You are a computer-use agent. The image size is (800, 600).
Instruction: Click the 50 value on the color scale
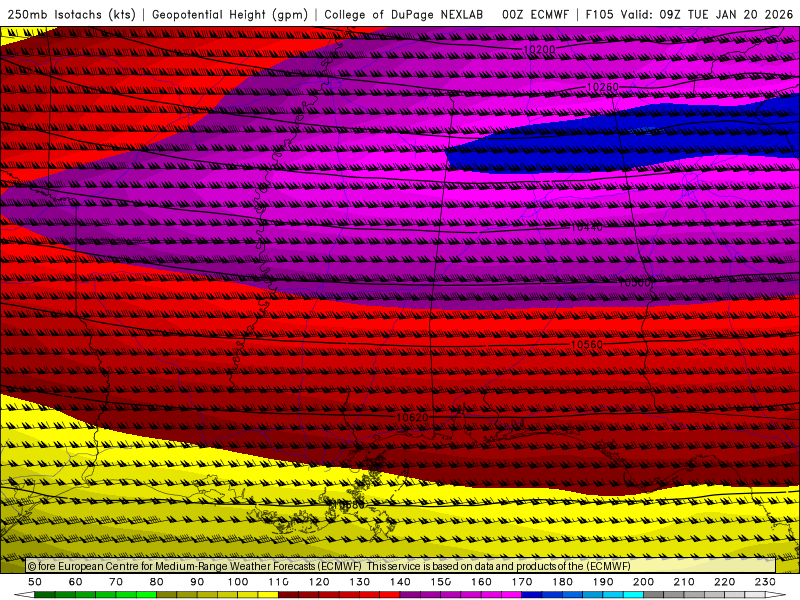tap(35, 582)
